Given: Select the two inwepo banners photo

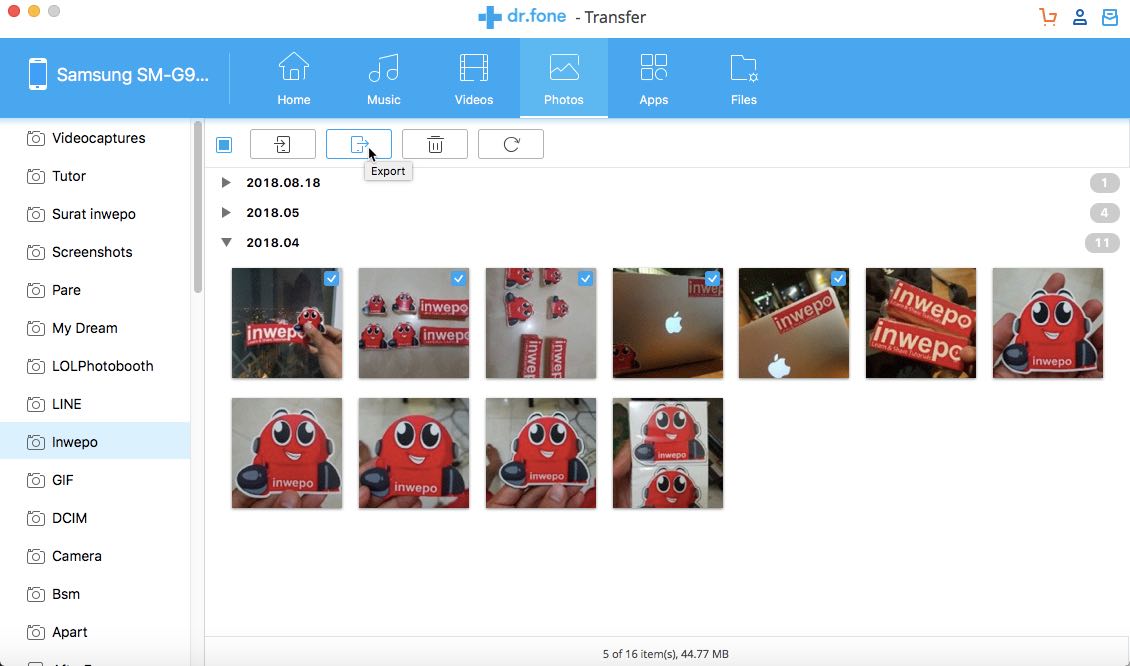Looking at the screenshot, I should click(921, 323).
